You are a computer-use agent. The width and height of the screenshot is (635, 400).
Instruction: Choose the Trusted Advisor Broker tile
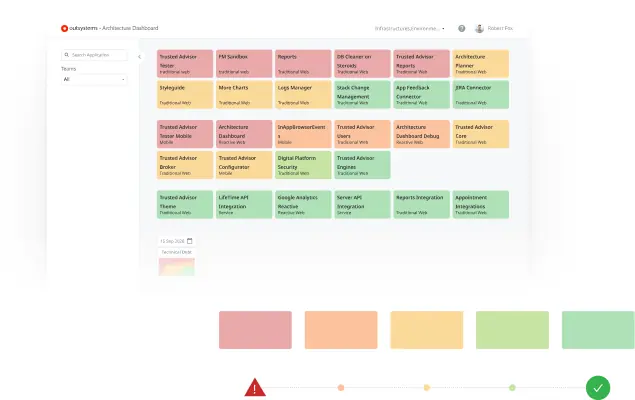click(x=185, y=165)
